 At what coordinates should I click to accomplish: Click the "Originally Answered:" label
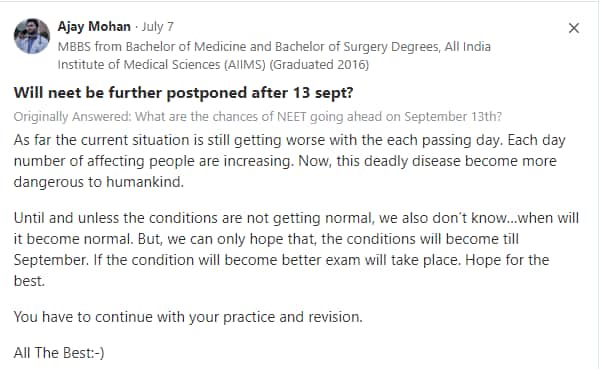pos(73,117)
